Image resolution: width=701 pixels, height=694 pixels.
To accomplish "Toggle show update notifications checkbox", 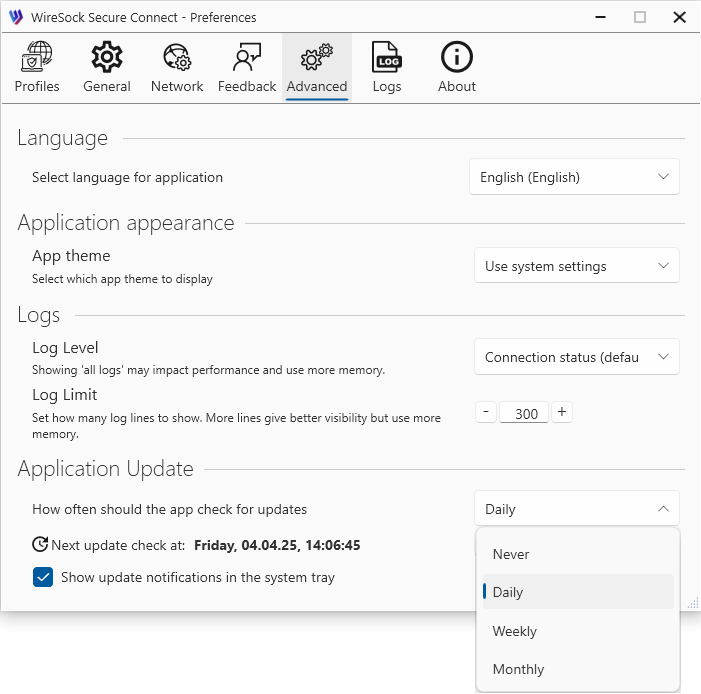I will 43,577.
